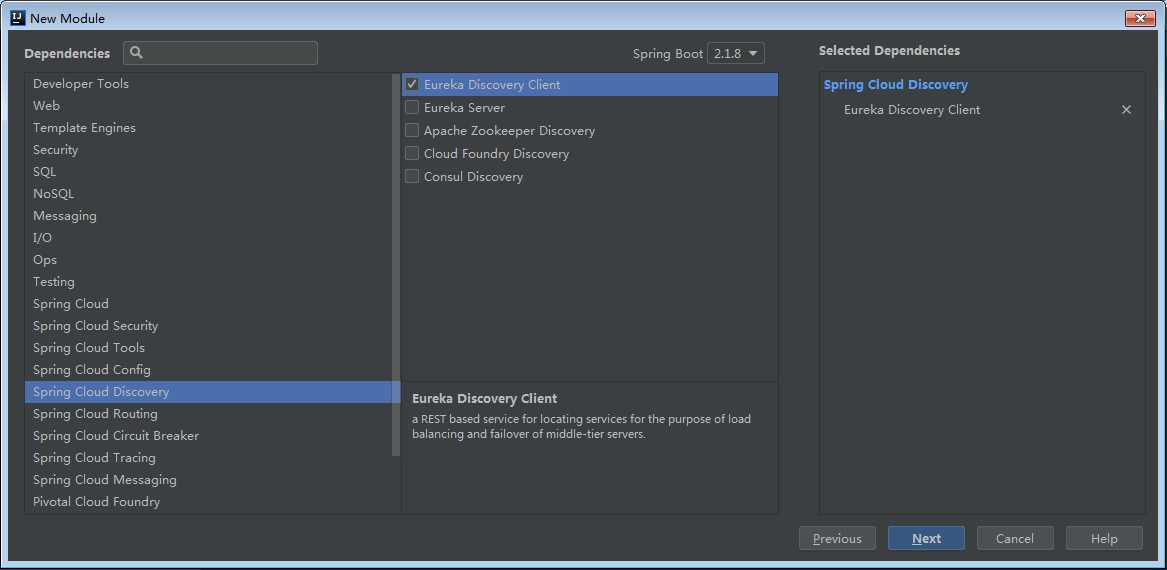
Task: Enable the Eureka Server checkbox
Action: coord(412,107)
